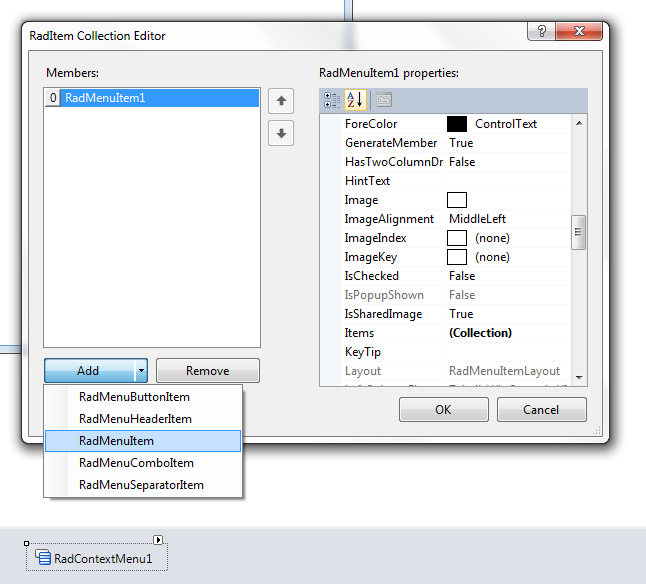Choose RadMenuButtonItem from the Add list

pyautogui.click(x=143, y=397)
